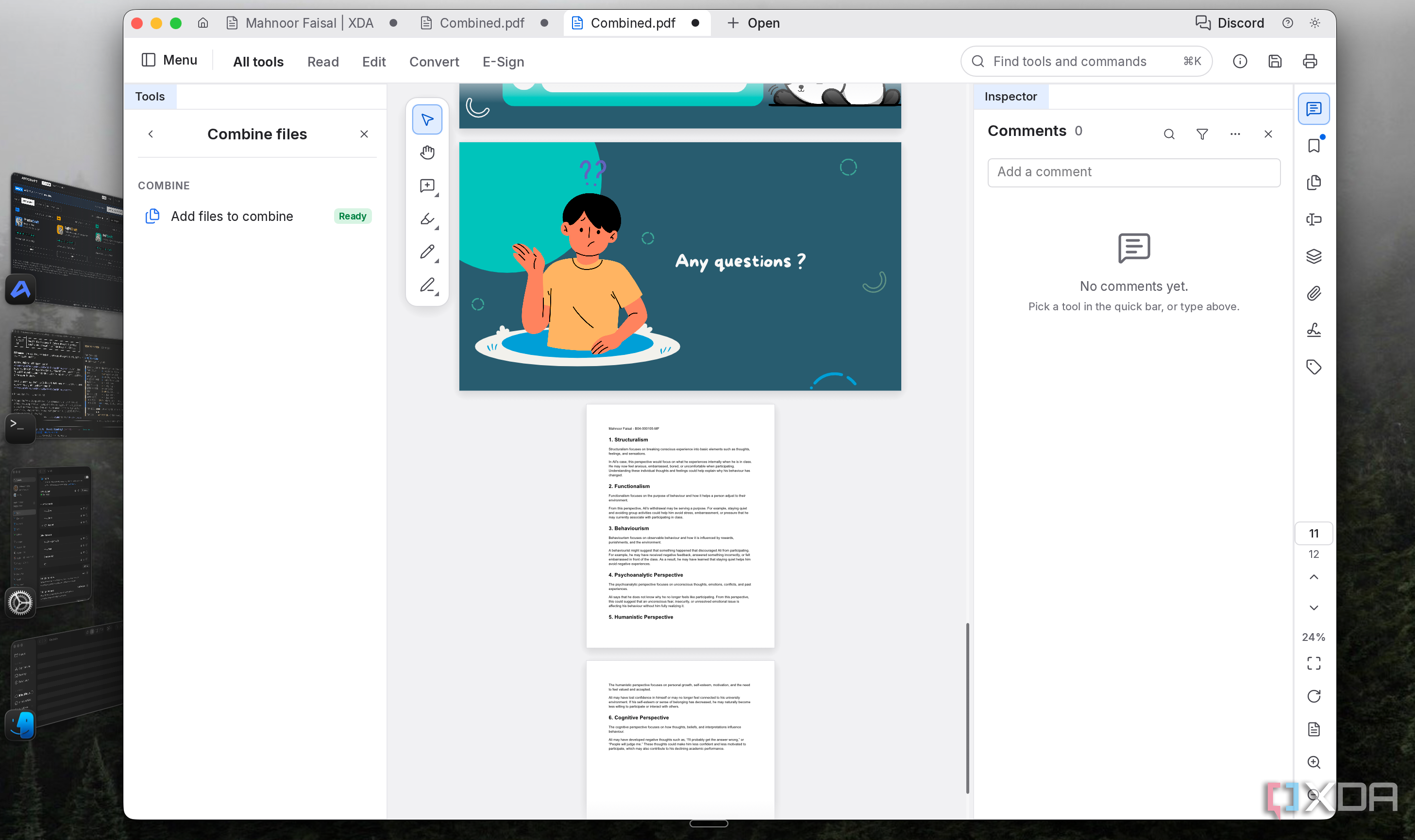Open the attachments paperclip icon
The image size is (1415, 840).
tap(1314, 293)
